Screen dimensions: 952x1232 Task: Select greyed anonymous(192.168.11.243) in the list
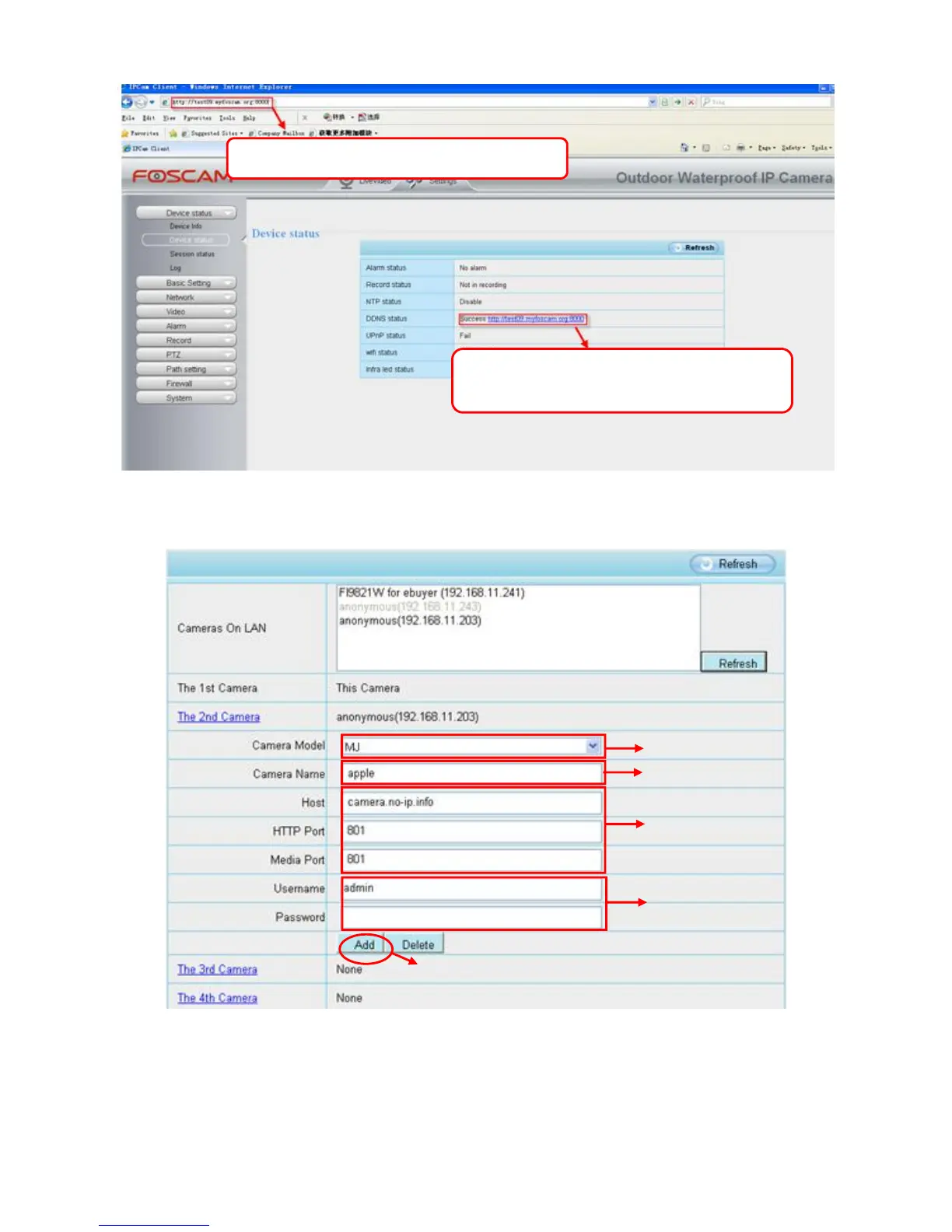[410, 607]
